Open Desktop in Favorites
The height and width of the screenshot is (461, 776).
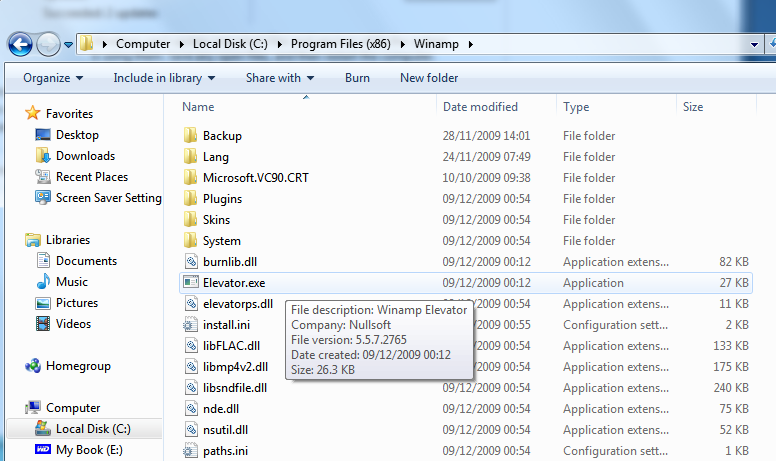click(x=77, y=135)
